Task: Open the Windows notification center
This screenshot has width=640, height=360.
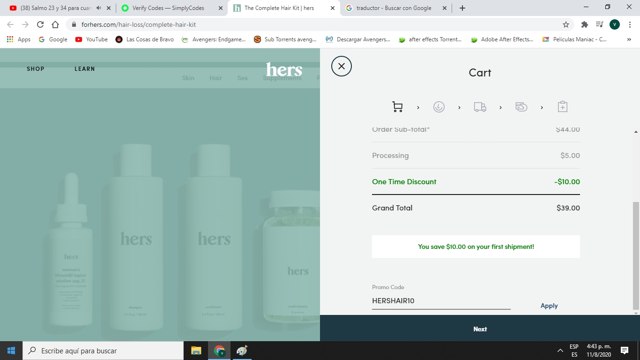Action: [624, 351]
